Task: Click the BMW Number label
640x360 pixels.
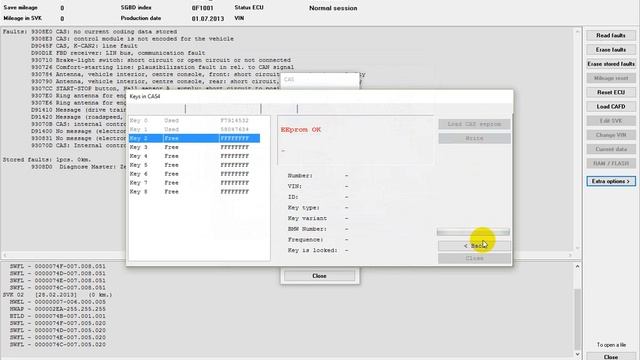Action: tap(307, 229)
